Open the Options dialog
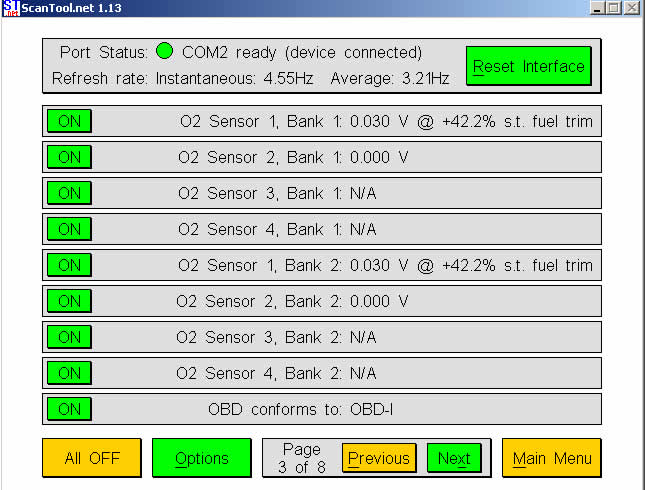 201,458
